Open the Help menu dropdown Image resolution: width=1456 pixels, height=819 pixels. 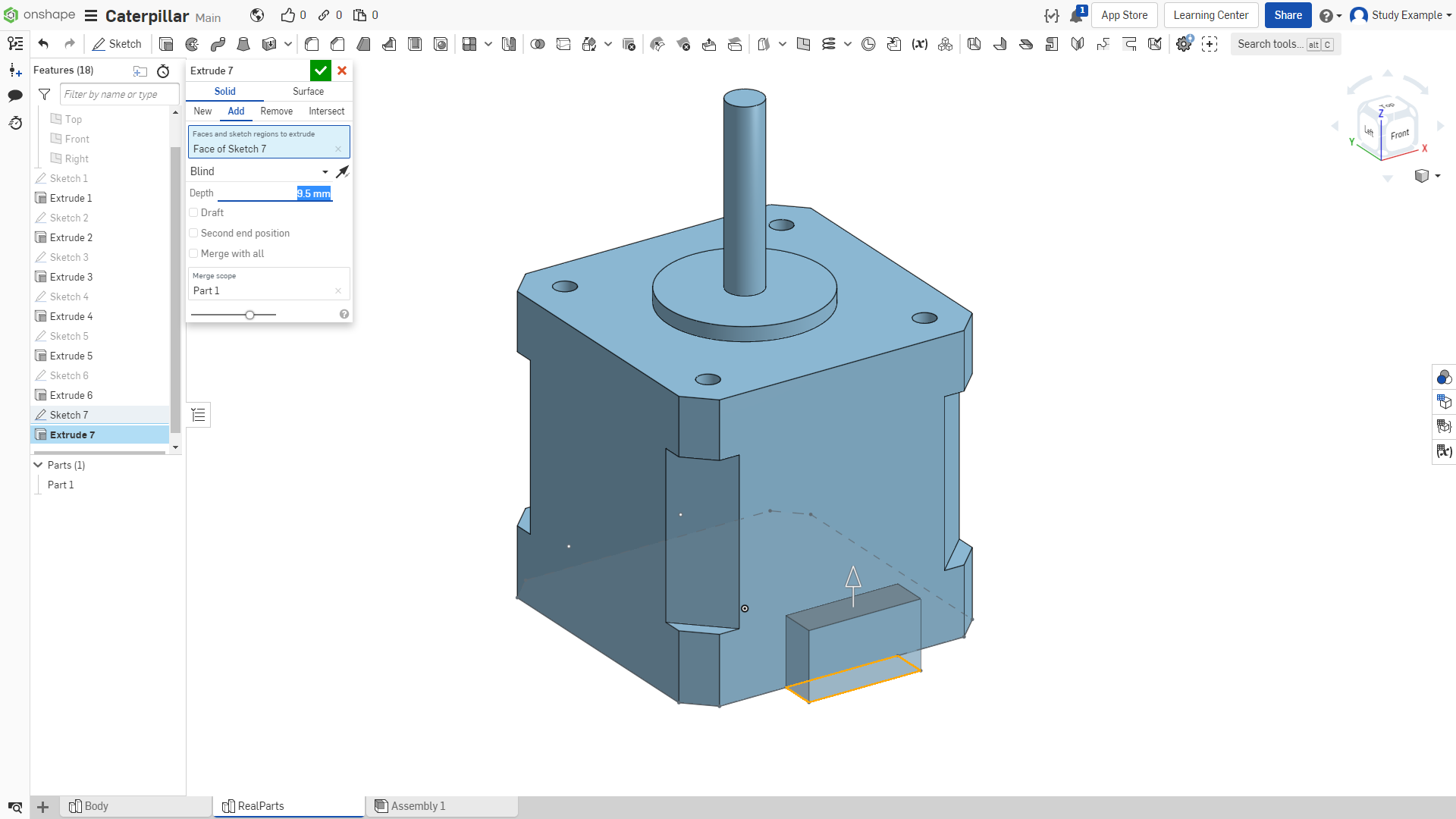1330,15
